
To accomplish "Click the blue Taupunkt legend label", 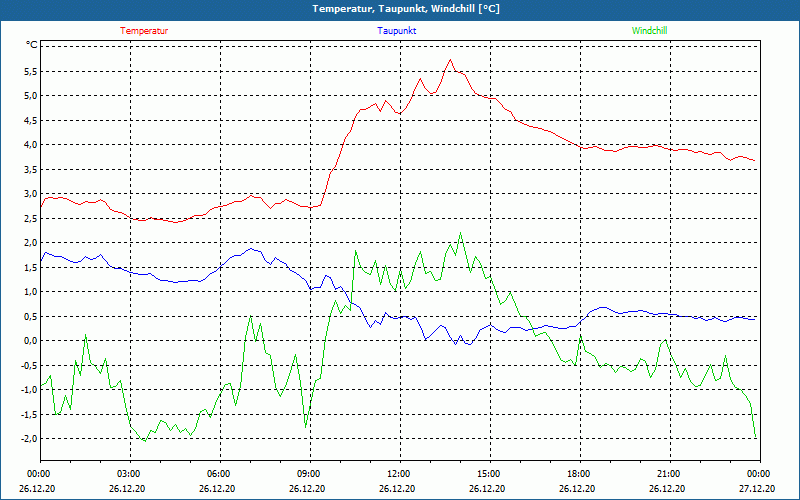I will pyautogui.click(x=397, y=31).
